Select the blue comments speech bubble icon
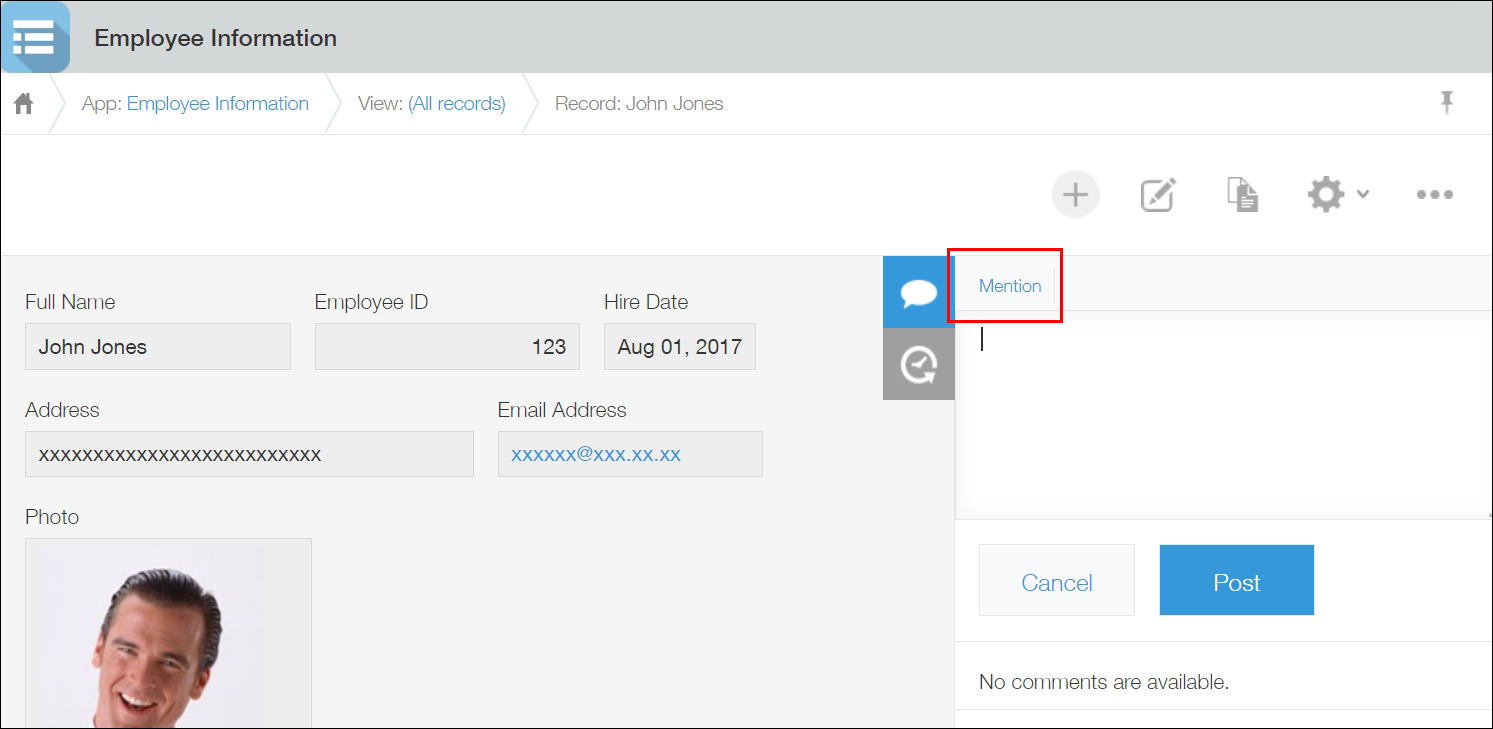The image size is (1493, 729). point(917,292)
